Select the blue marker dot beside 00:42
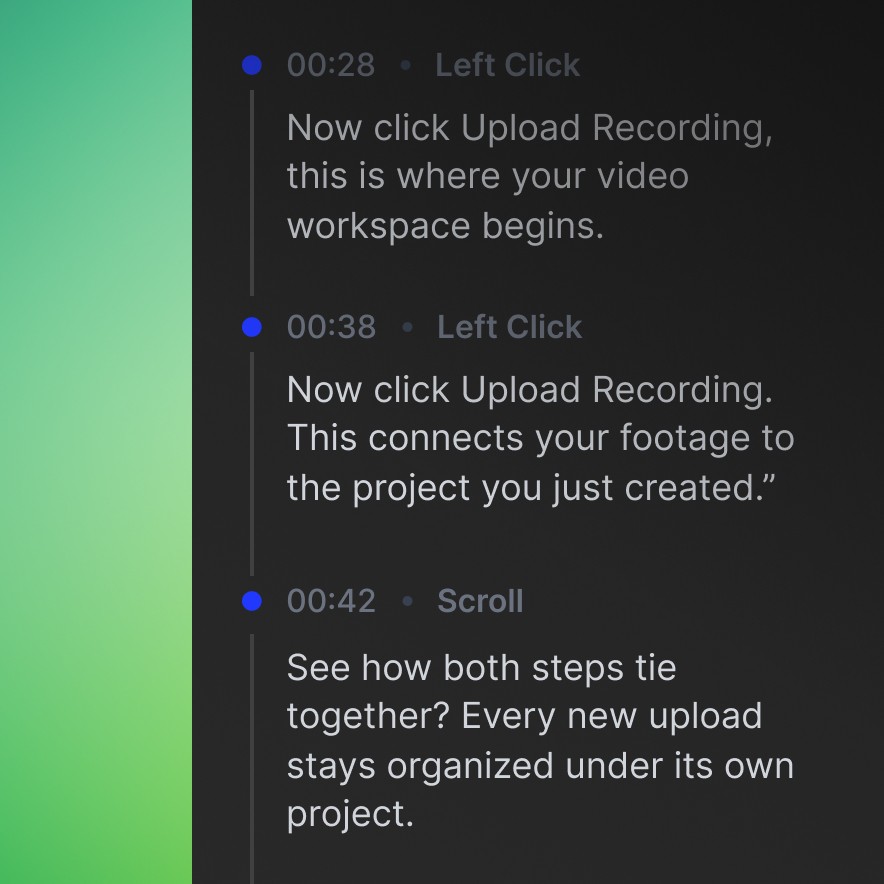The height and width of the screenshot is (884, 884). [x=251, y=601]
